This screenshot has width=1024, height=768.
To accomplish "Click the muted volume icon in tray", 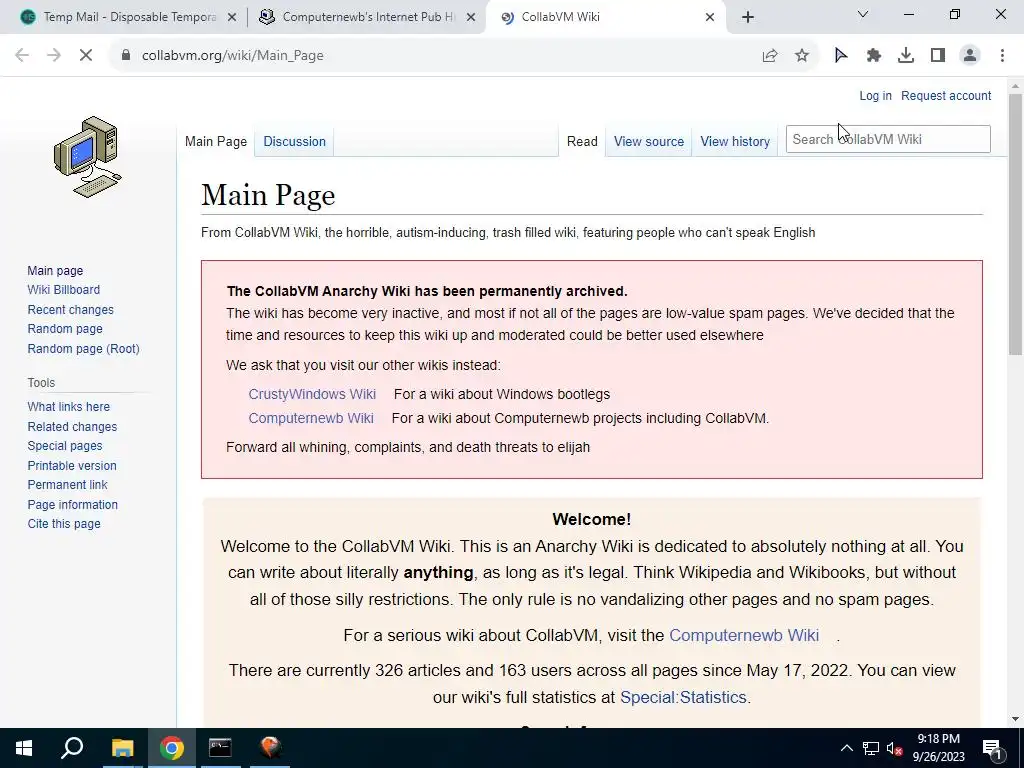I will click(894, 748).
